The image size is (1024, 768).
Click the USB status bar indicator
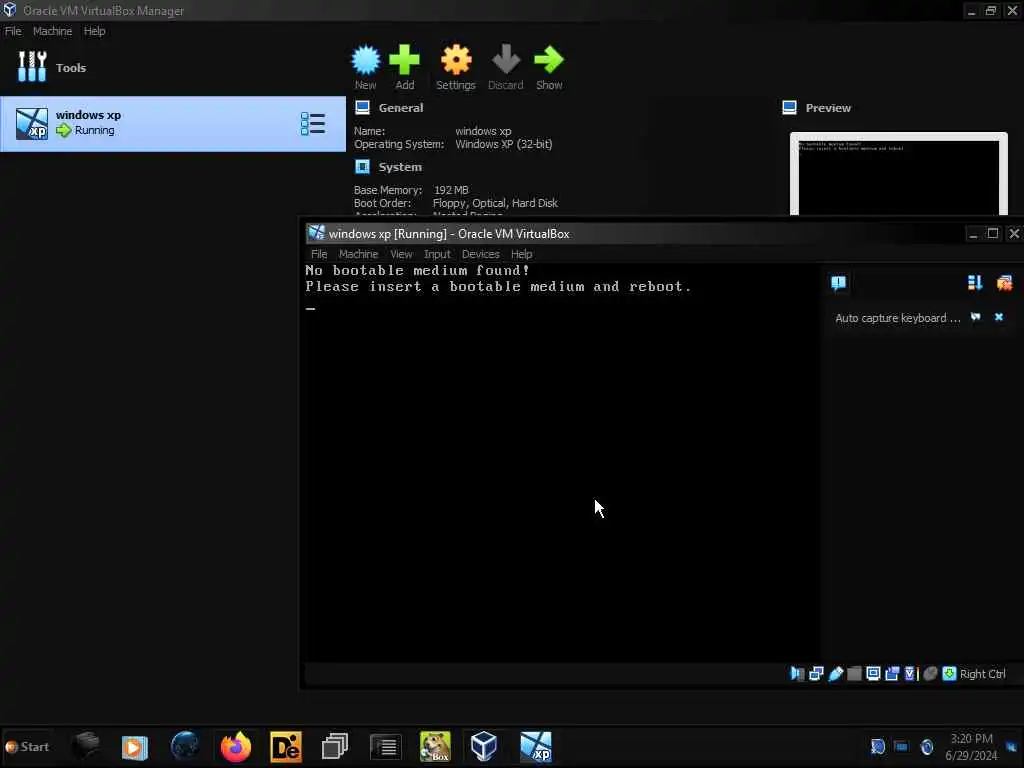(835, 673)
